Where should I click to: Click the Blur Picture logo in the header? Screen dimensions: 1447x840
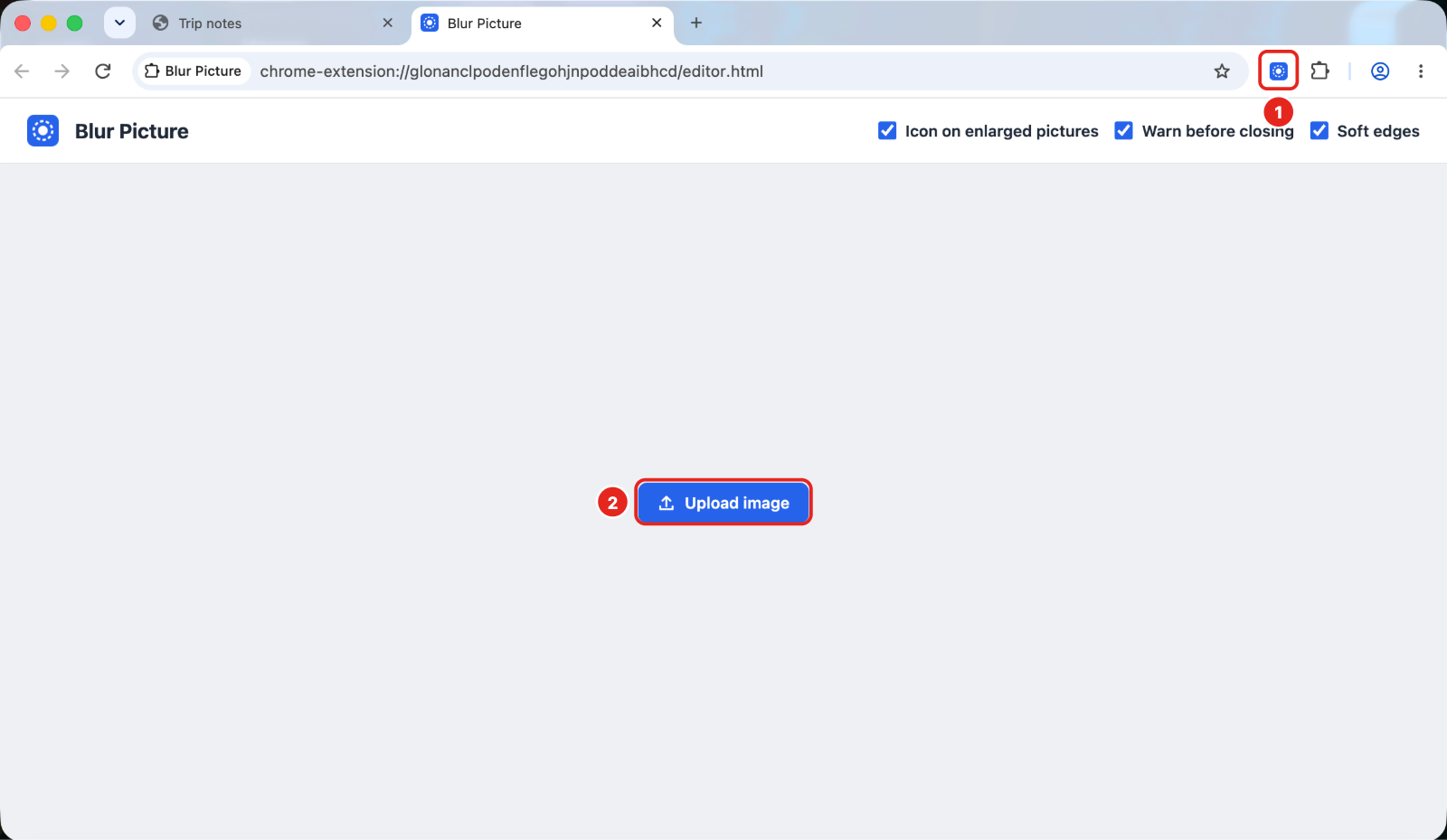pyautogui.click(x=43, y=131)
